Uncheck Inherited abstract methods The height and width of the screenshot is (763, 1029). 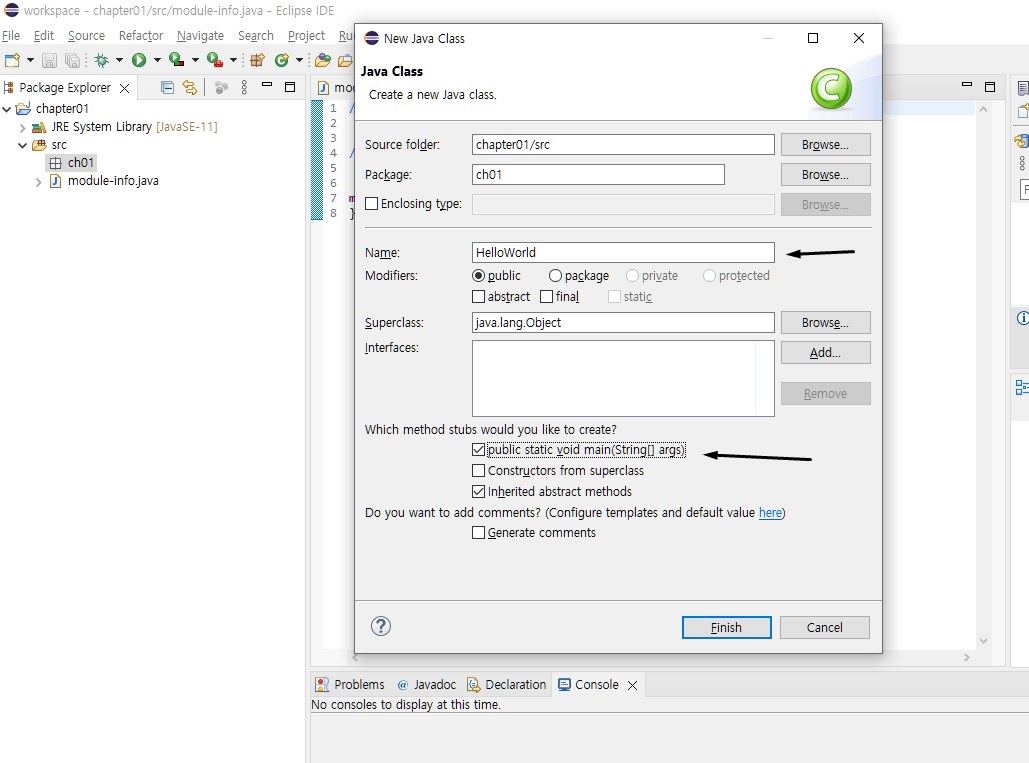pyautogui.click(x=478, y=491)
